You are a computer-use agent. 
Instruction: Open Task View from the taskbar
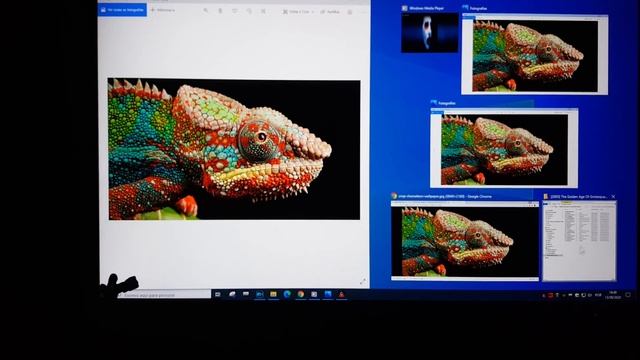(x=218, y=294)
